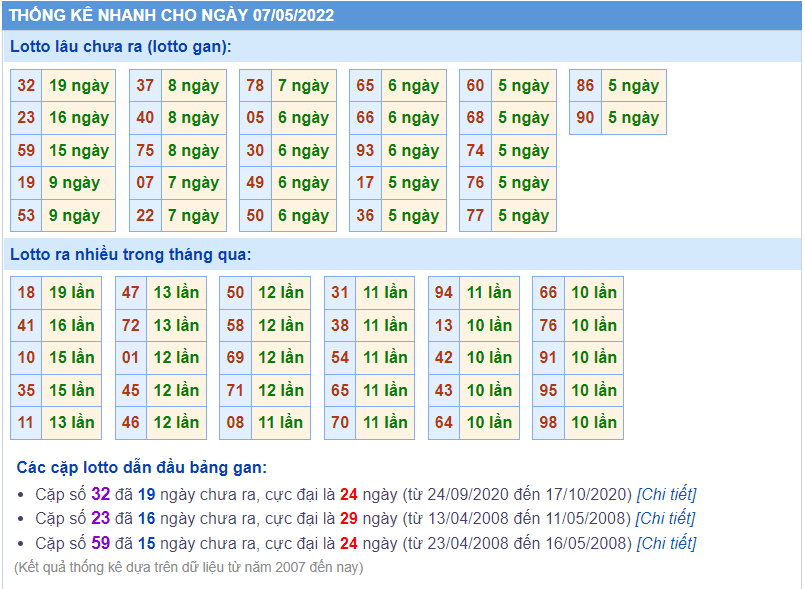Image resolution: width=805 pixels, height=589 pixels.
Task: Click 'Lotto ra nhiều trong tháng qua' heading
Action: tap(131, 255)
